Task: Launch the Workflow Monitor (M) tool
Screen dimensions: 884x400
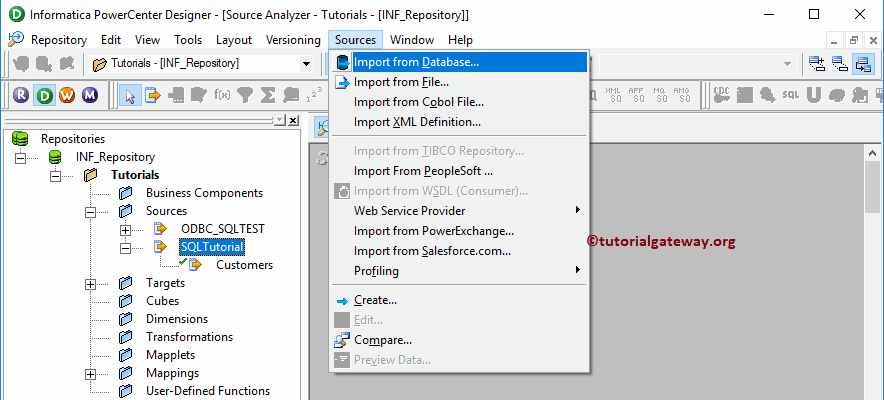Action: (89, 96)
